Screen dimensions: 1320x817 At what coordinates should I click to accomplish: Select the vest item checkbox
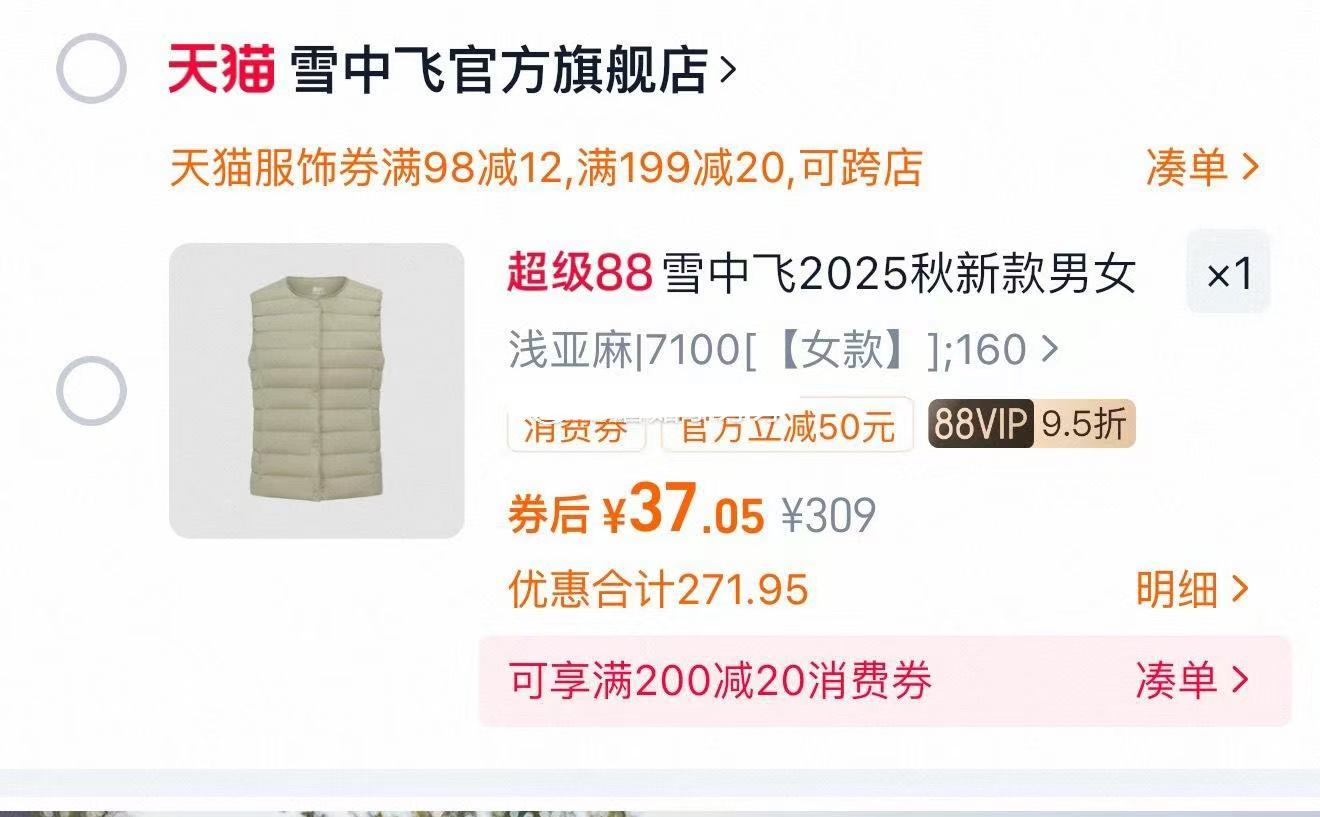pos(91,391)
